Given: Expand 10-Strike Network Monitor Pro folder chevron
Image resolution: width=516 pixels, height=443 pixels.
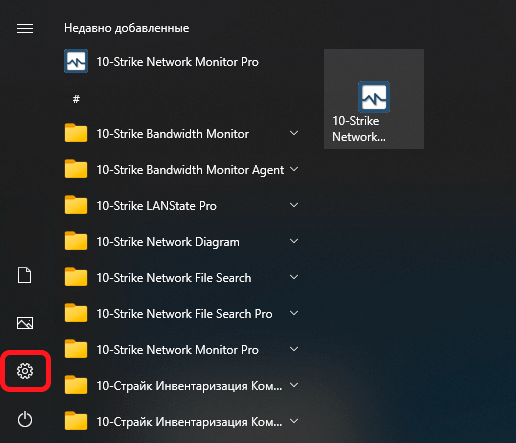Looking at the screenshot, I should [x=294, y=349].
